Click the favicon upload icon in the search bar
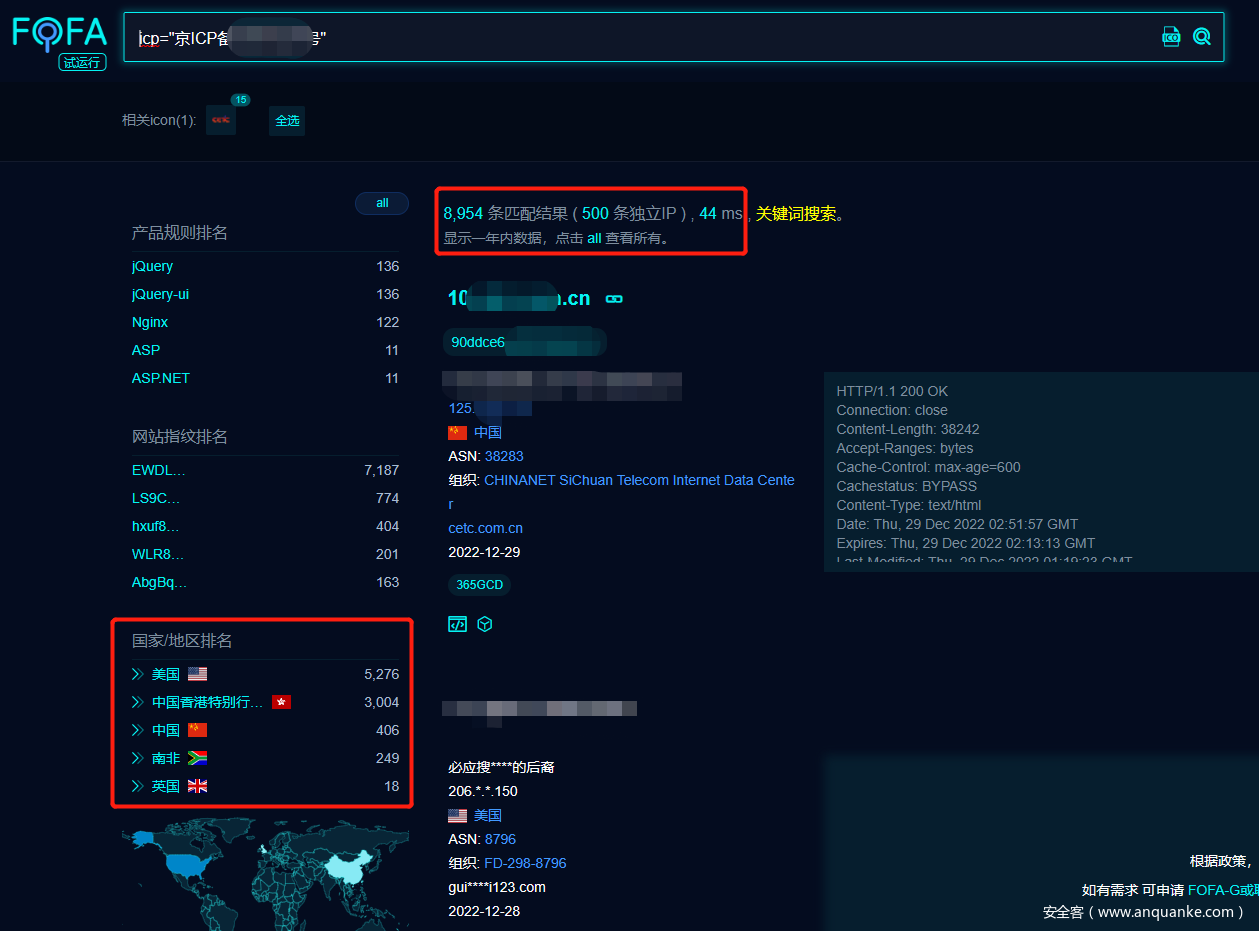The height and width of the screenshot is (931, 1259). click(1170, 36)
